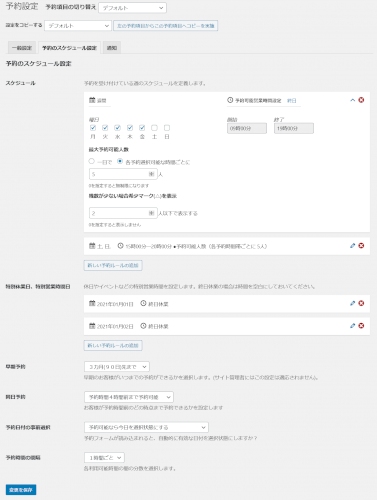Check the 日 (Sunday) checkbox

pyautogui.click(x=167, y=128)
